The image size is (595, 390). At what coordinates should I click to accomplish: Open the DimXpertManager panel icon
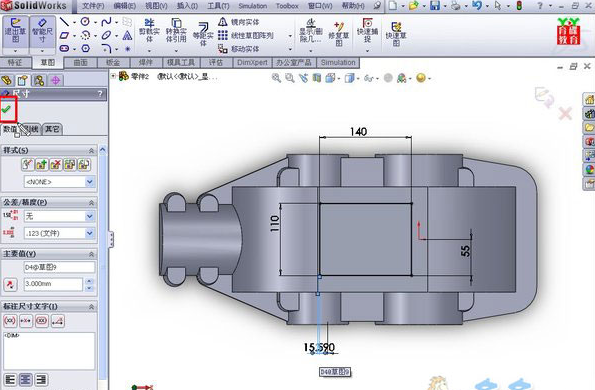(x=56, y=80)
